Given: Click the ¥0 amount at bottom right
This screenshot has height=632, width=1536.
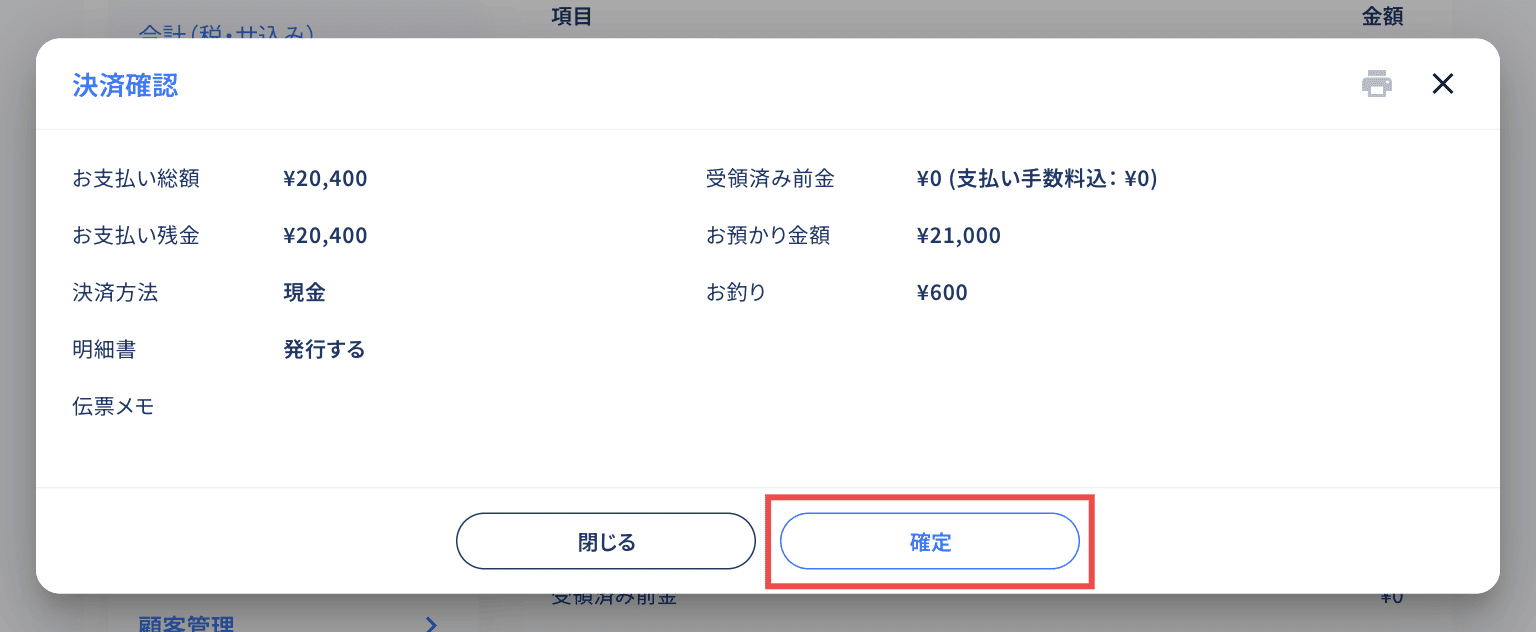Looking at the screenshot, I should pyautogui.click(x=1391, y=596).
